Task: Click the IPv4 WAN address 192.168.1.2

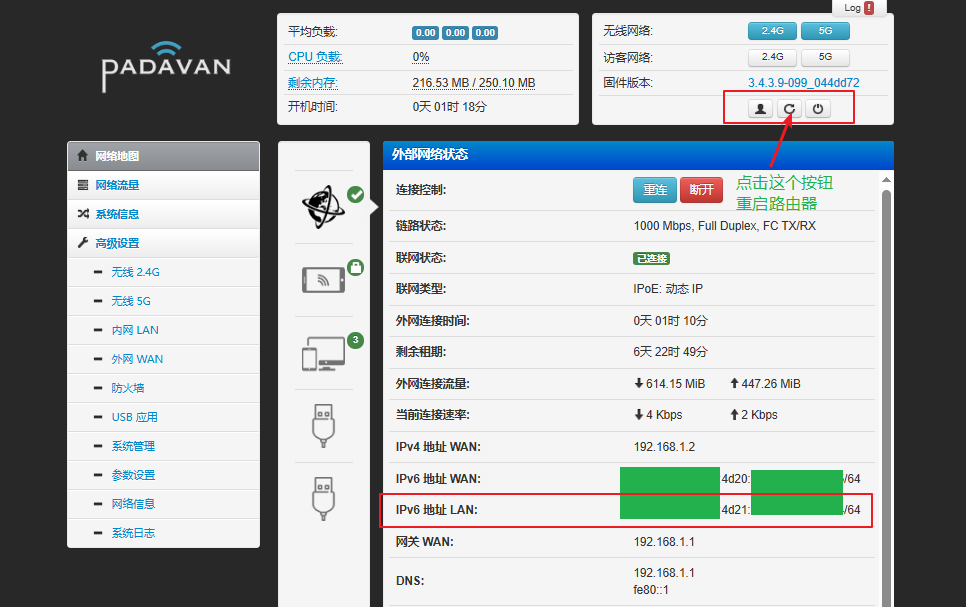Action: pyautogui.click(x=664, y=447)
